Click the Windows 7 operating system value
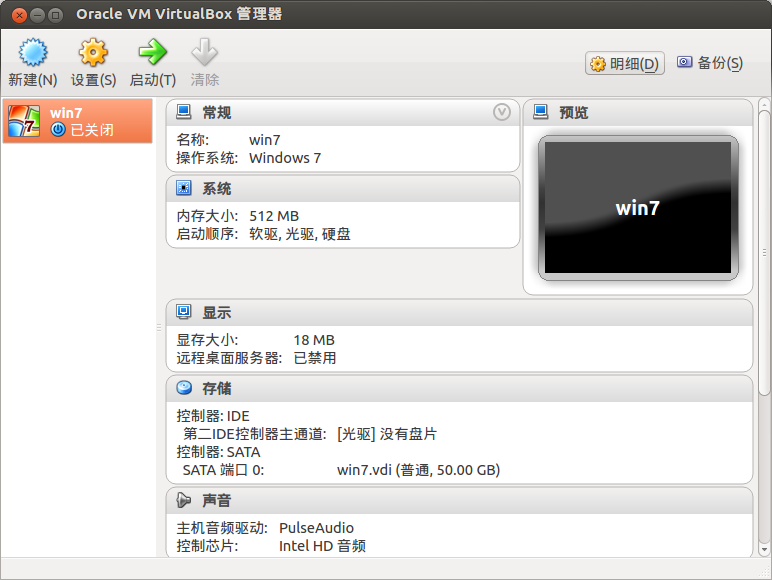The width and height of the screenshot is (772, 580). coord(285,158)
